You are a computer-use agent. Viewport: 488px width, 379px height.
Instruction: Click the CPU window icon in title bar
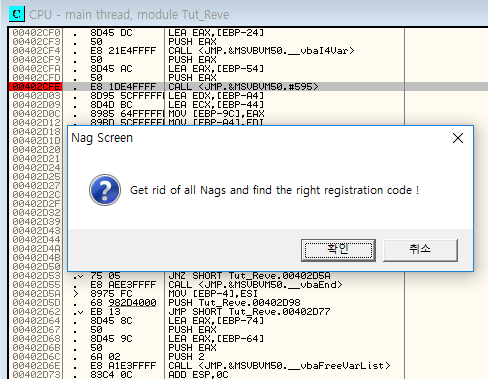(x=17, y=14)
